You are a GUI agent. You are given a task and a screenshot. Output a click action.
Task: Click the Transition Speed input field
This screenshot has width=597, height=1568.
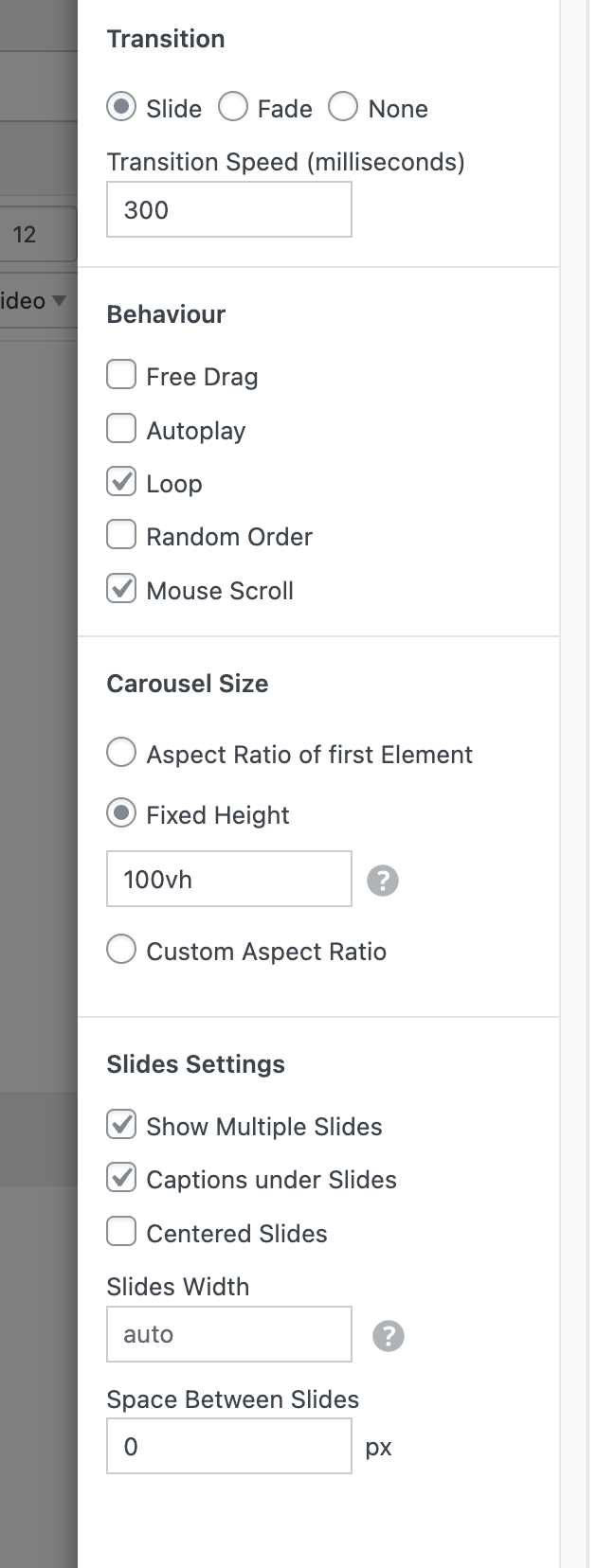coord(228,209)
